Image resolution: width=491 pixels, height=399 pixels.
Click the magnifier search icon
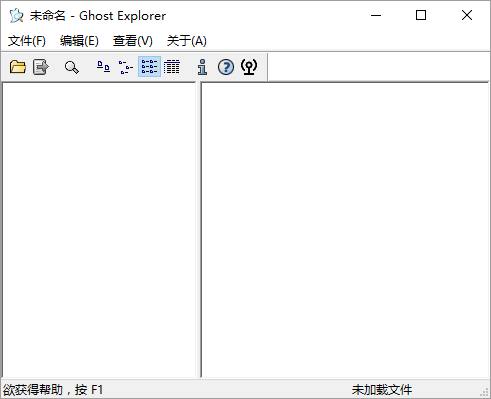72,67
